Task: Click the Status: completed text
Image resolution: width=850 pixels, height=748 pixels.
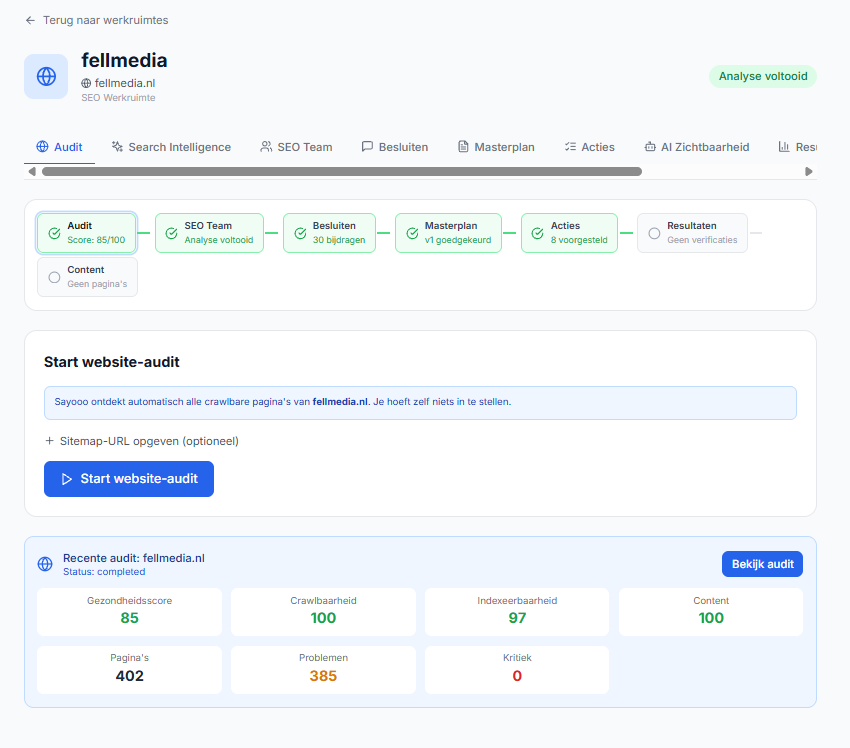Action: 104,572
